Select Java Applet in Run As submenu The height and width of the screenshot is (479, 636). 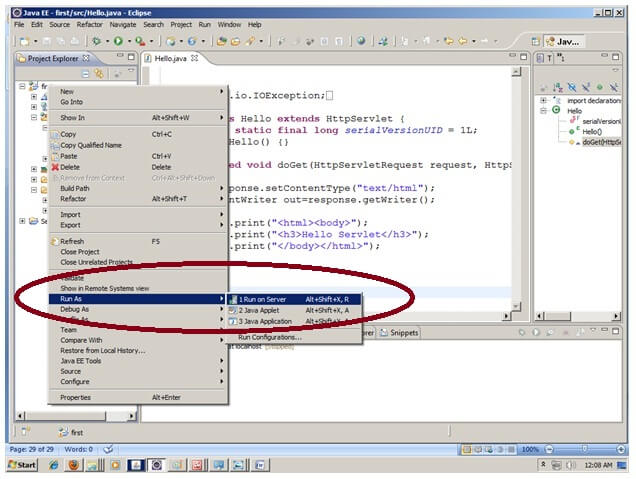pos(294,310)
